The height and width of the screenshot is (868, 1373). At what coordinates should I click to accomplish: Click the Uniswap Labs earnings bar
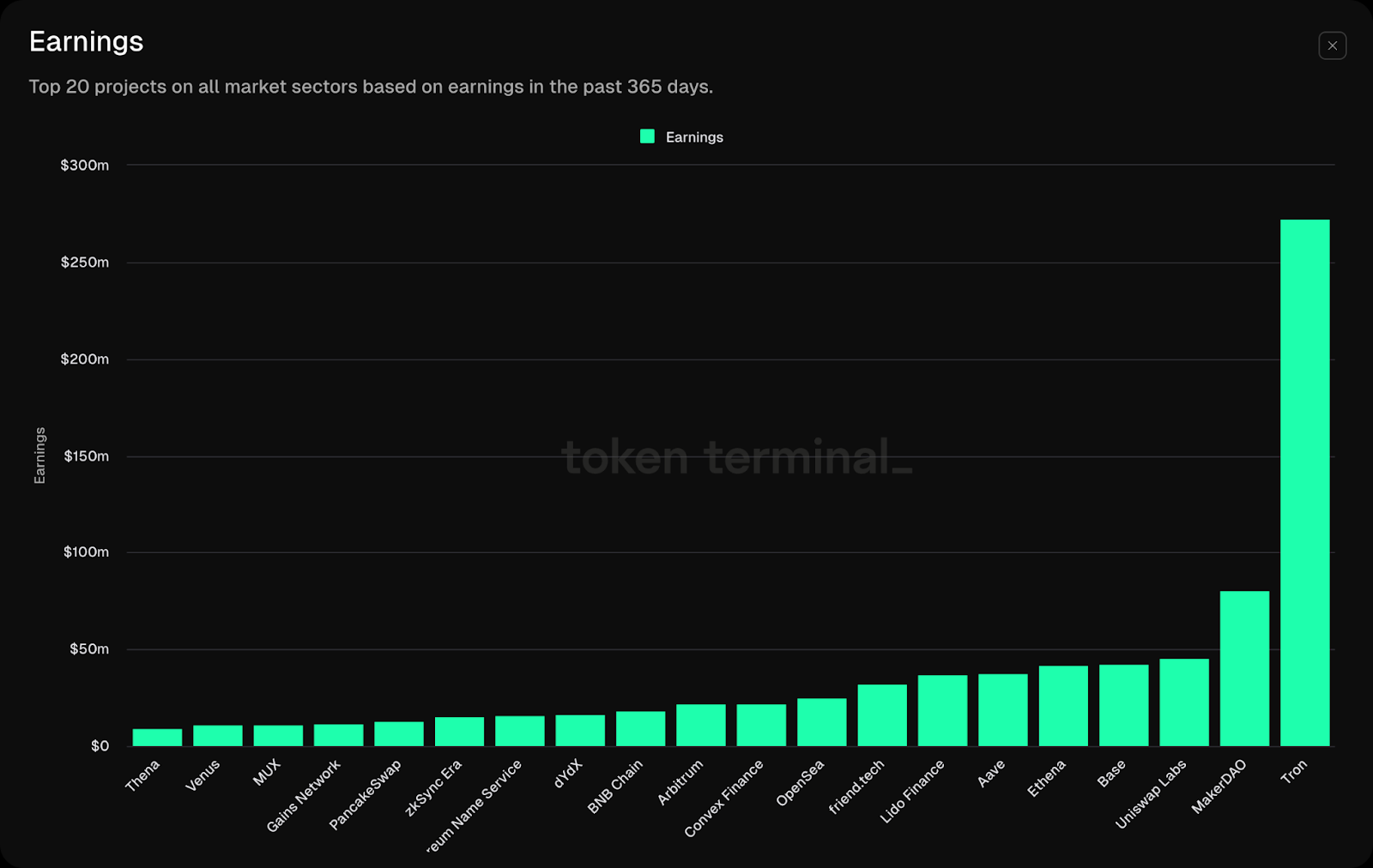tap(1183, 702)
